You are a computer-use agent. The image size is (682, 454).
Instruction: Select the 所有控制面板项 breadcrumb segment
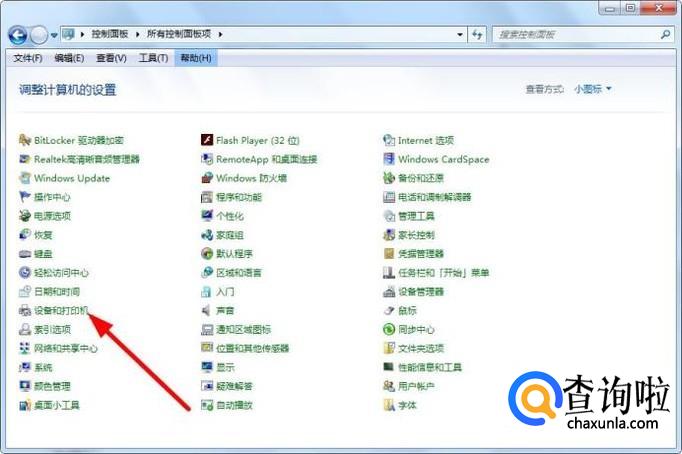coord(179,34)
